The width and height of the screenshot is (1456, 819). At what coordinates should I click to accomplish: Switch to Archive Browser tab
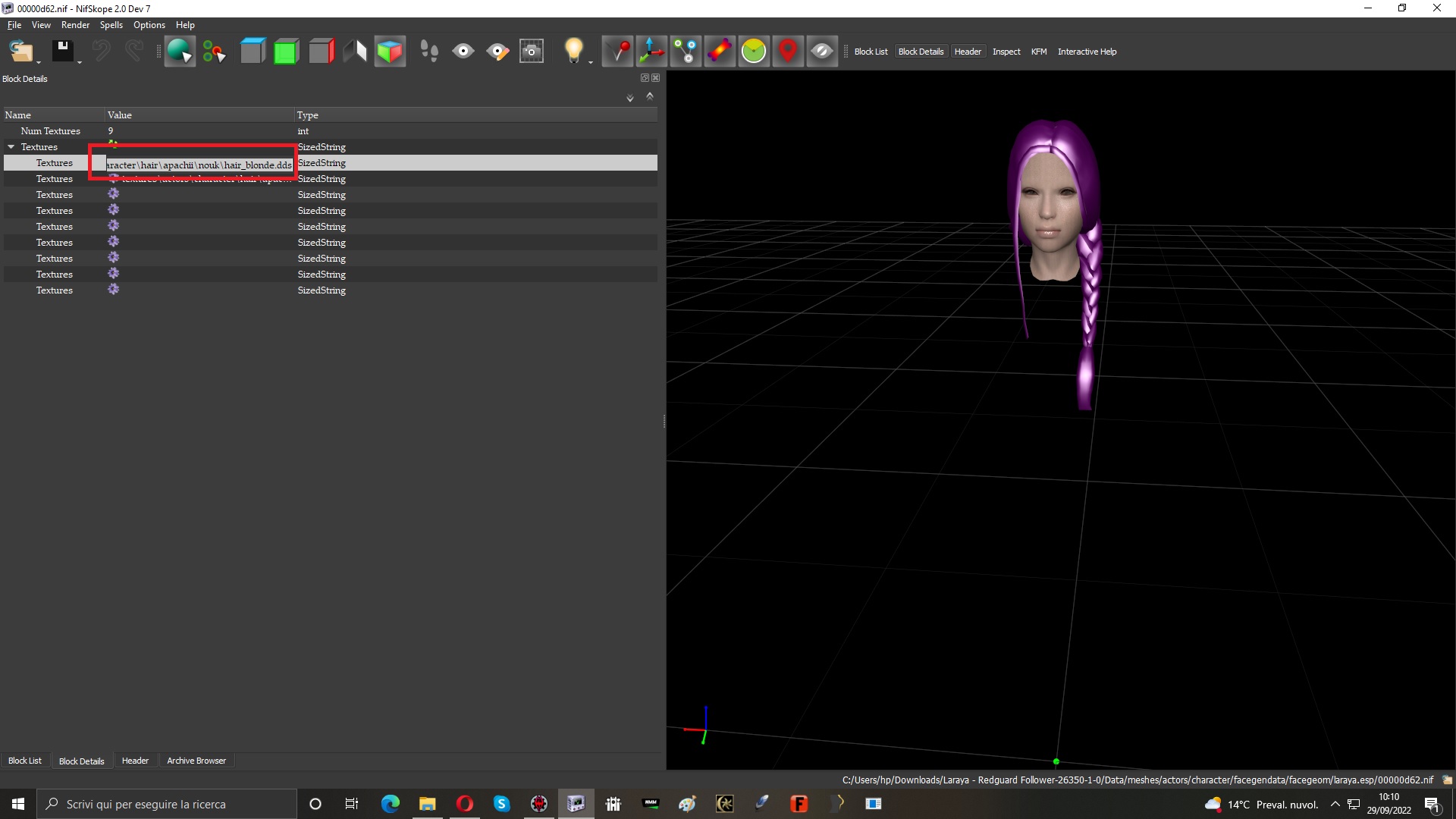tap(196, 761)
